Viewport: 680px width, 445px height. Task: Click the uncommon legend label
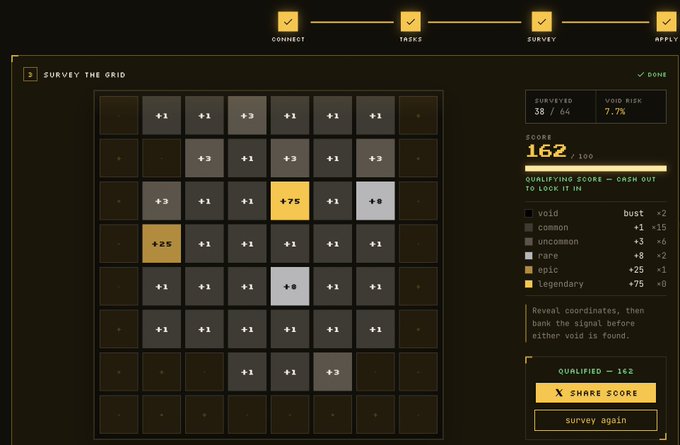[x=558, y=242]
